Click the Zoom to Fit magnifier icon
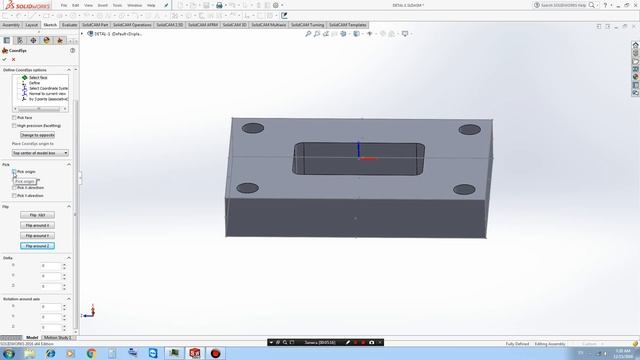This screenshot has height=360, width=640. click(308, 34)
